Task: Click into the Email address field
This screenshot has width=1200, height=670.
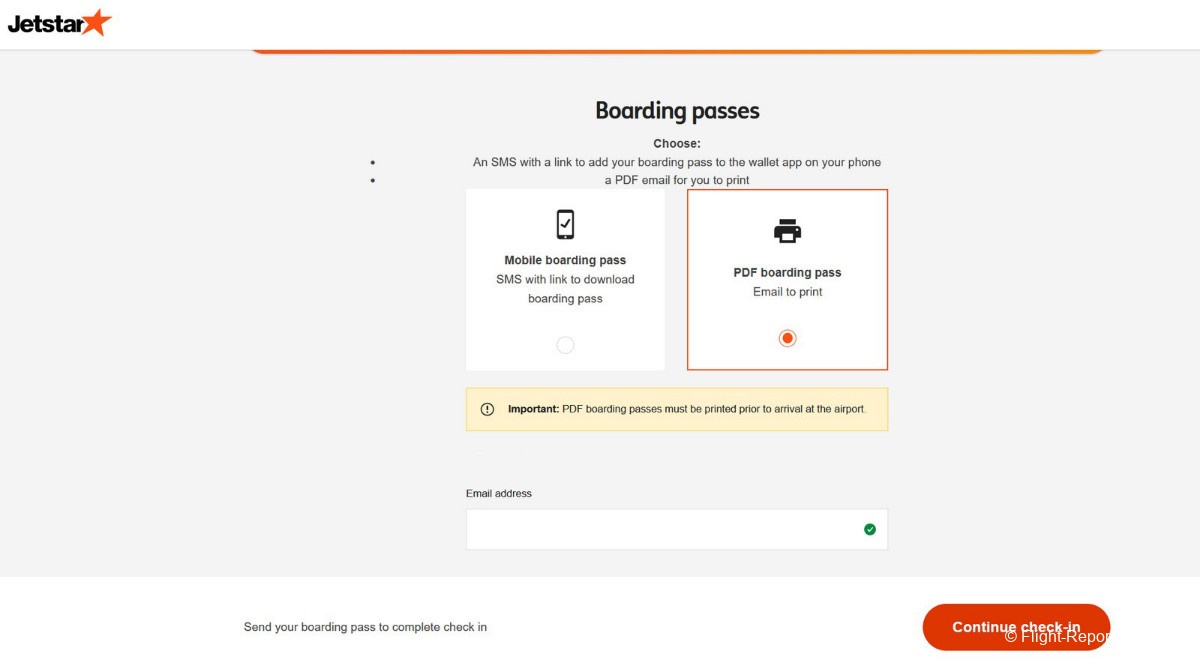Action: (660, 529)
